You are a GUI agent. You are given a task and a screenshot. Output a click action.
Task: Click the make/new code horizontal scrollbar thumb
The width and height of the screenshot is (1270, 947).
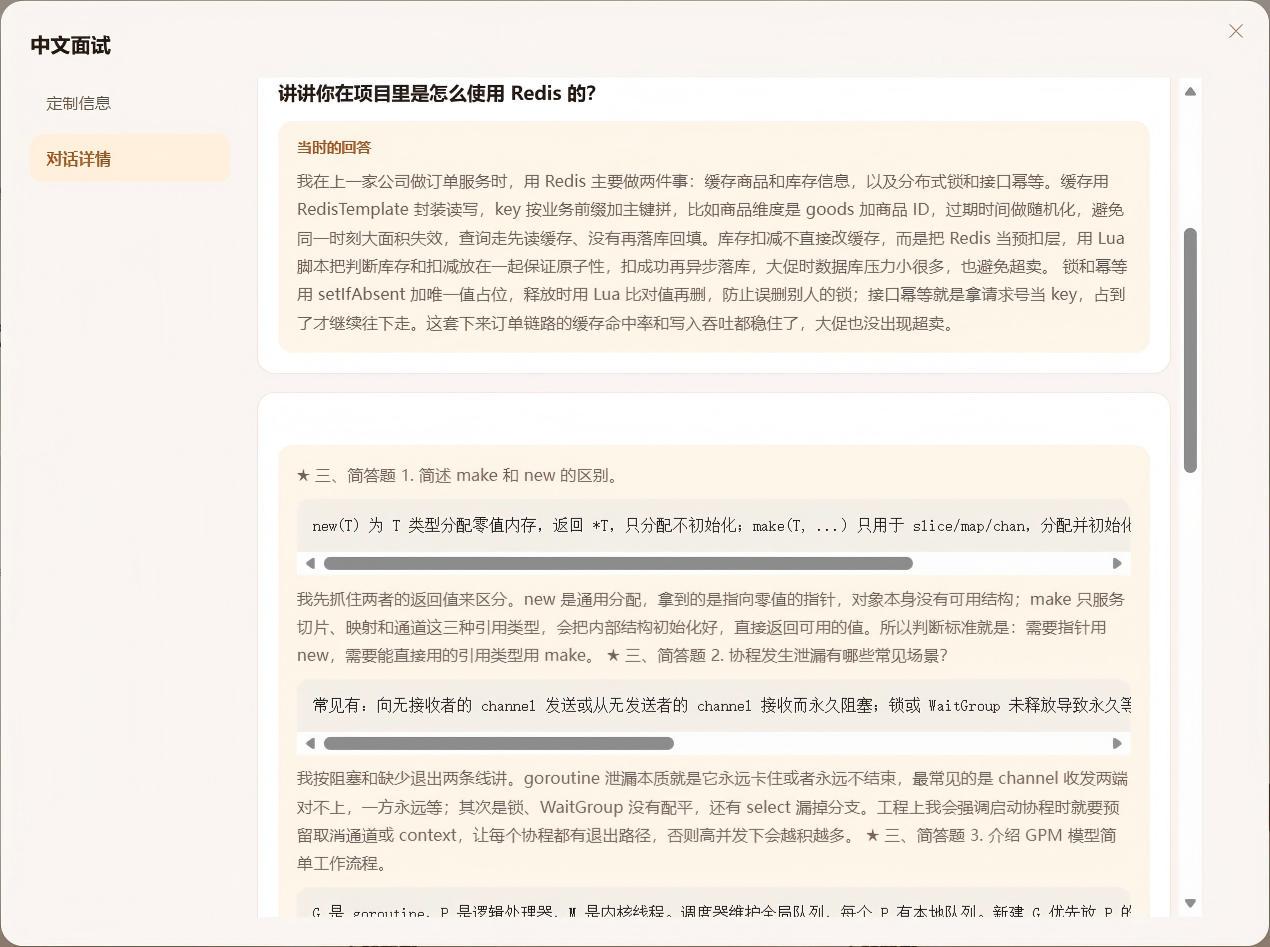(x=618, y=563)
